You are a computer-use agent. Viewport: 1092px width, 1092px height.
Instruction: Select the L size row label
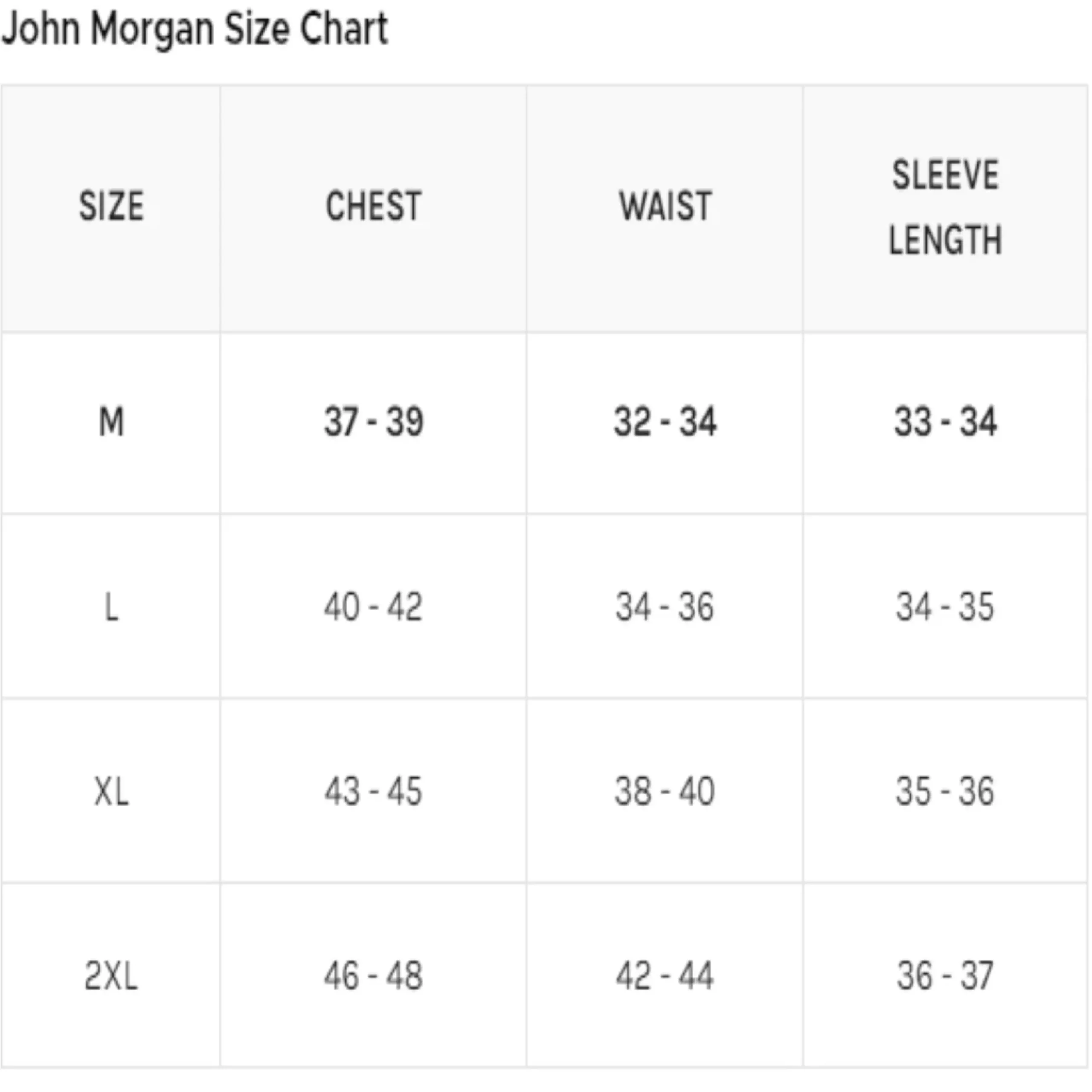point(111,607)
